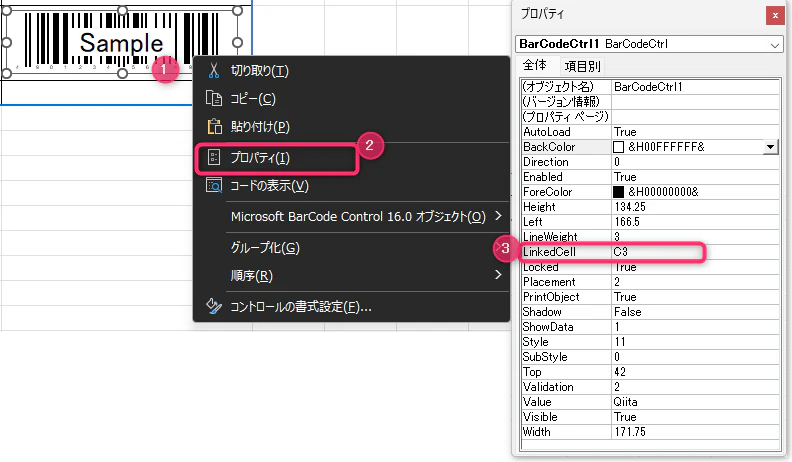
Task: Expand 順序(R) submenu arrow
Action: (x=499, y=275)
